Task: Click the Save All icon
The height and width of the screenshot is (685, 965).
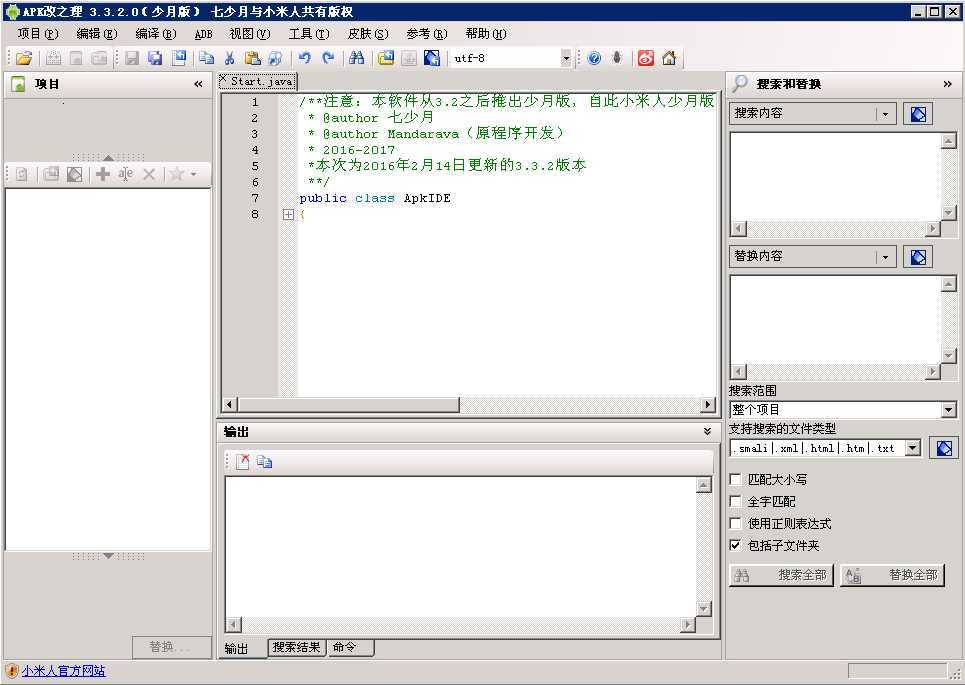Action: click(x=155, y=57)
